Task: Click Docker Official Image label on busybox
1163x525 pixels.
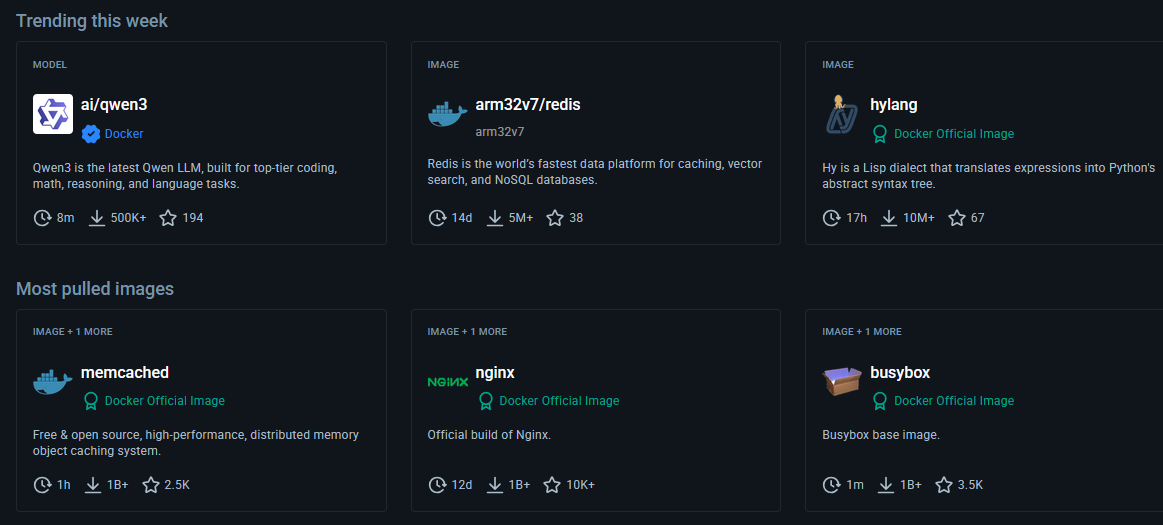Action: 954,400
